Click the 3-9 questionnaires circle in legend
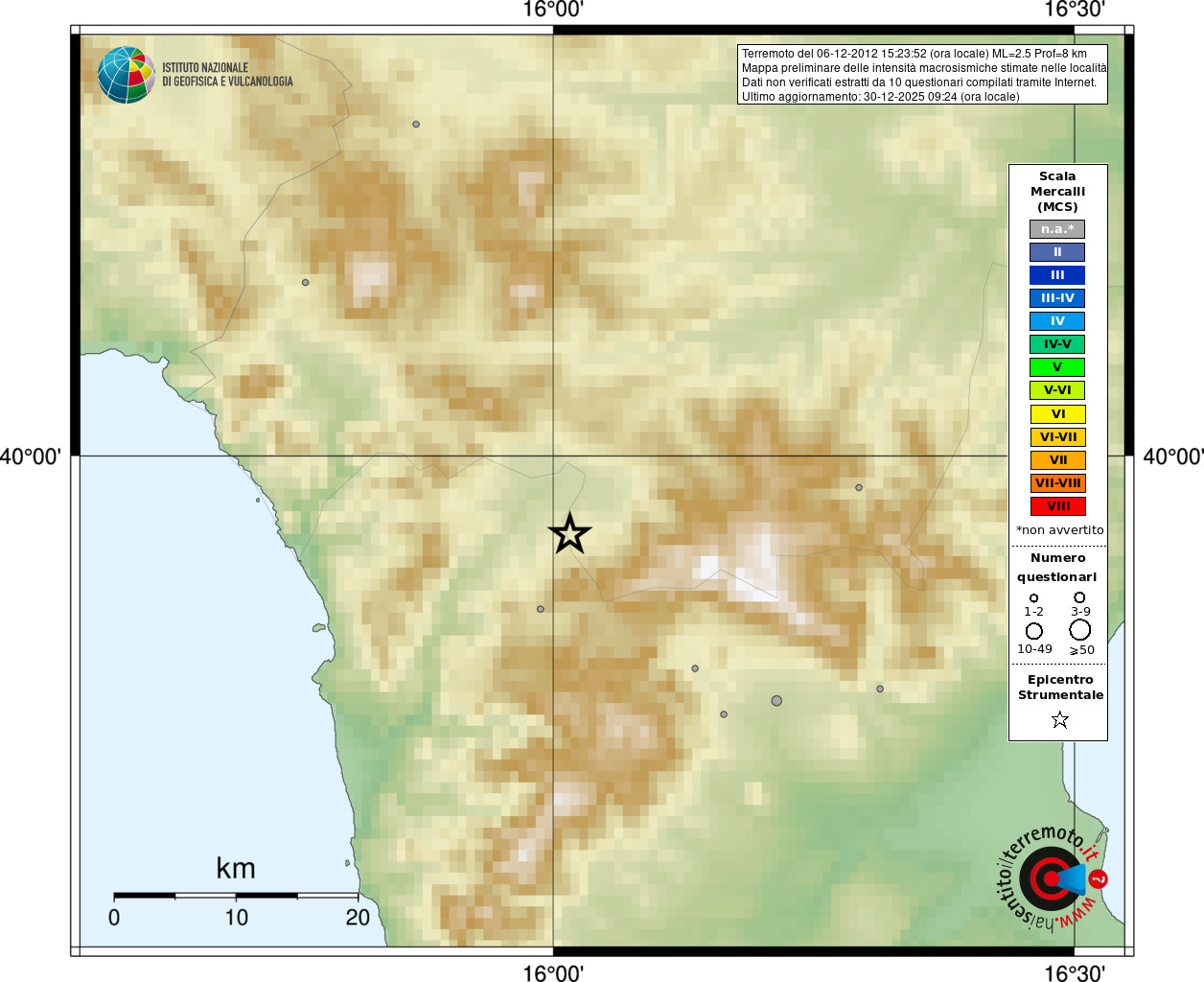 [1079, 597]
